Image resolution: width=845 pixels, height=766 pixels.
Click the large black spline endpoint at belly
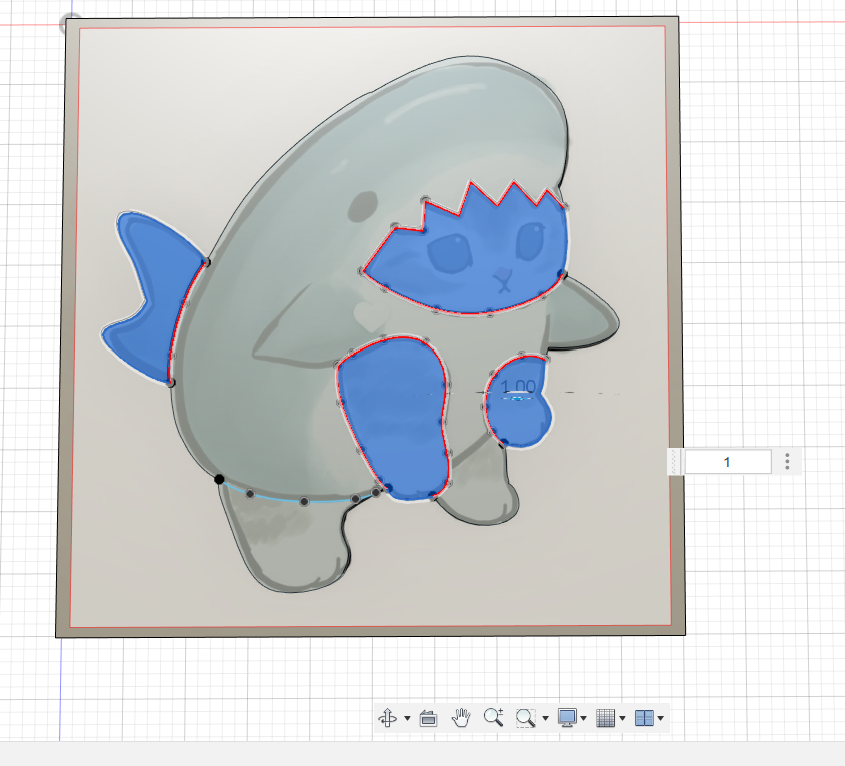(219, 479)
